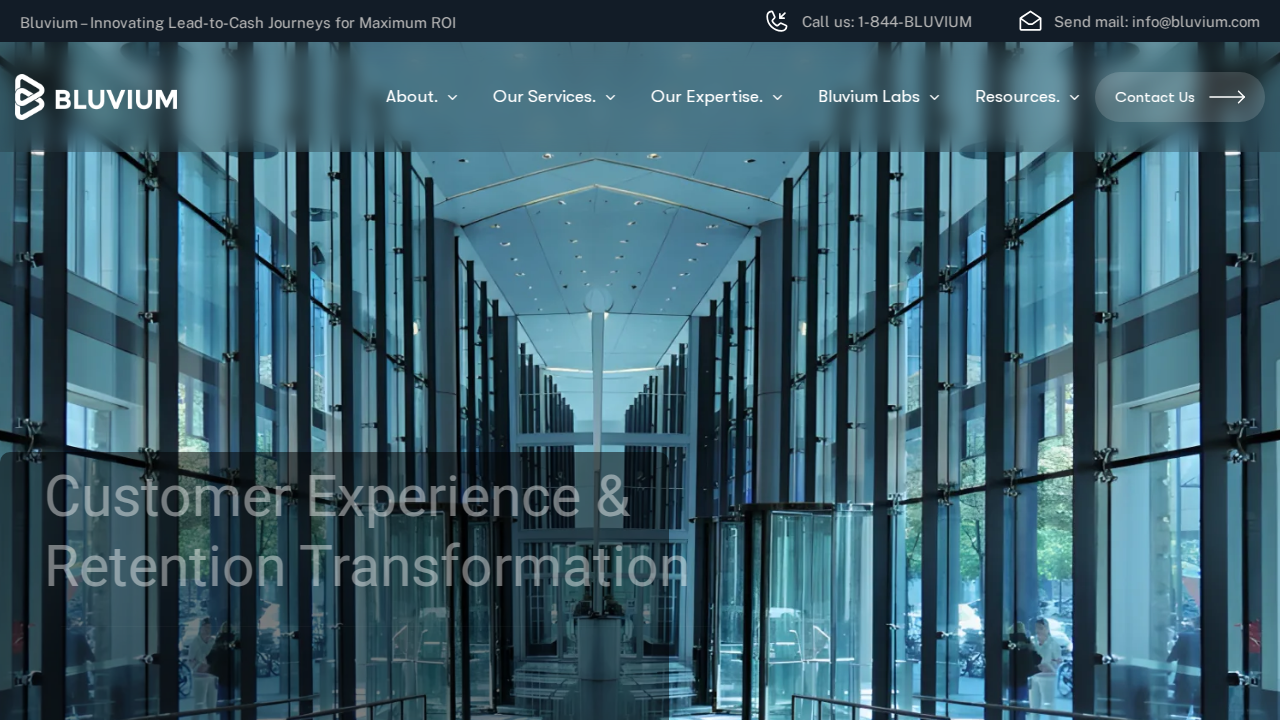Viewport: 1280px width, 720px height.
Task: Click the info@bluvium.com mail link
Action: (1157, 22)
